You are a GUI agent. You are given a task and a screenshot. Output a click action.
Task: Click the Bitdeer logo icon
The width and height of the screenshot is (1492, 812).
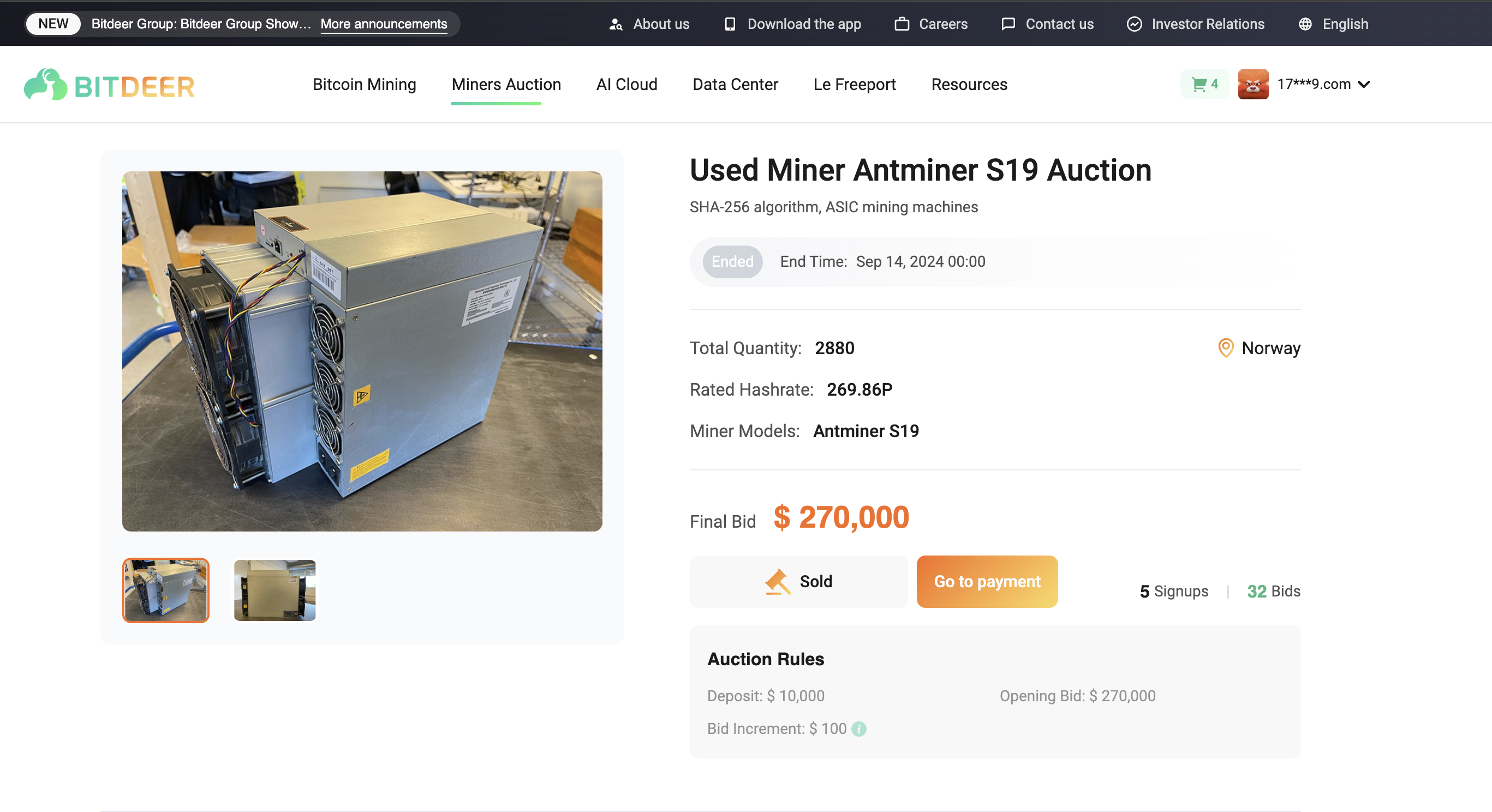(x=45, y=85)
